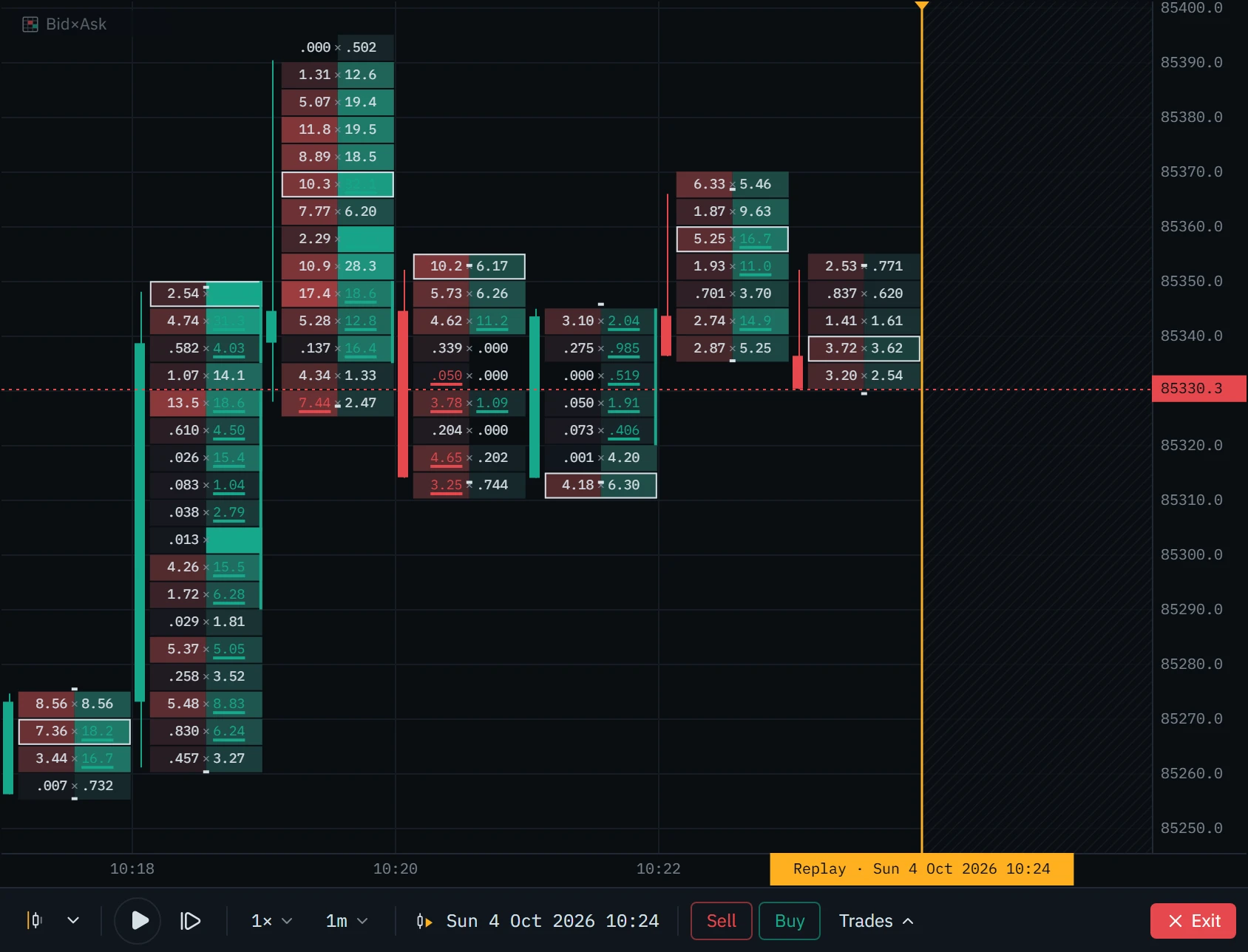The width and height of the screenshot is (1248, 952).
Task: Select the orange replay cursor marker at top
Action: pos(921,6)
